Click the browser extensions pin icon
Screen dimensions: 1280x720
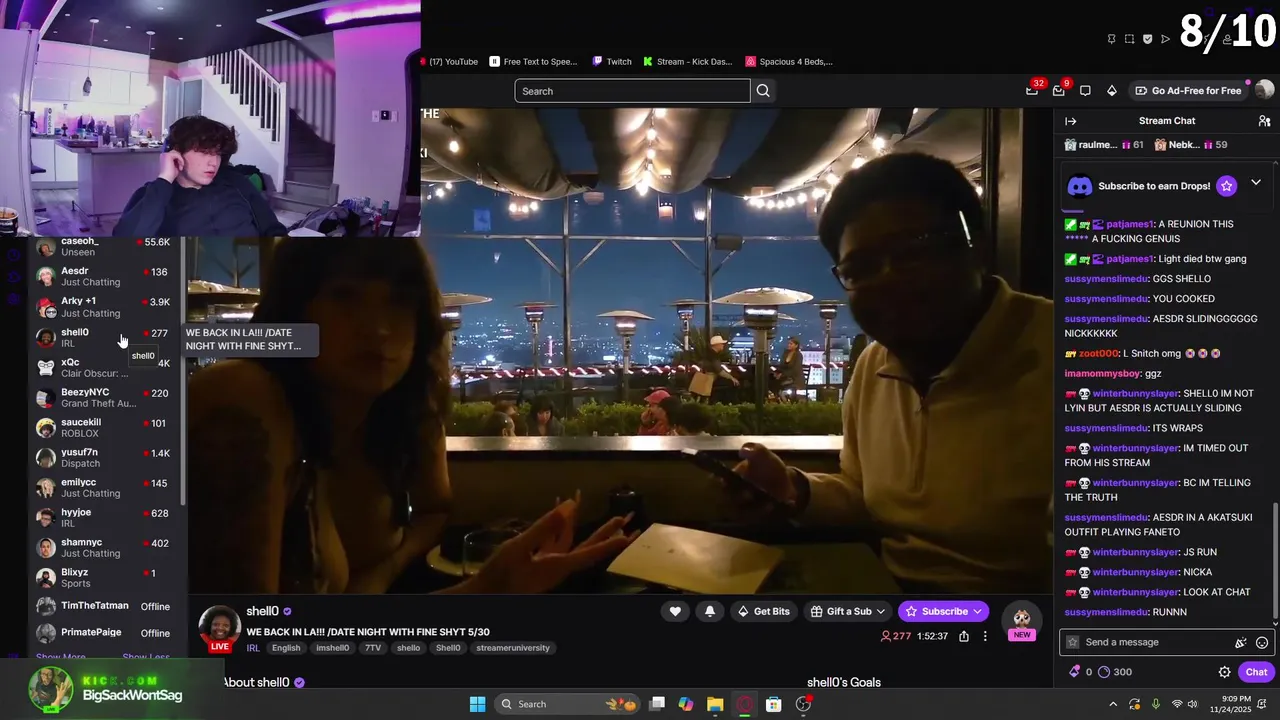click(x=1111, y=39)
